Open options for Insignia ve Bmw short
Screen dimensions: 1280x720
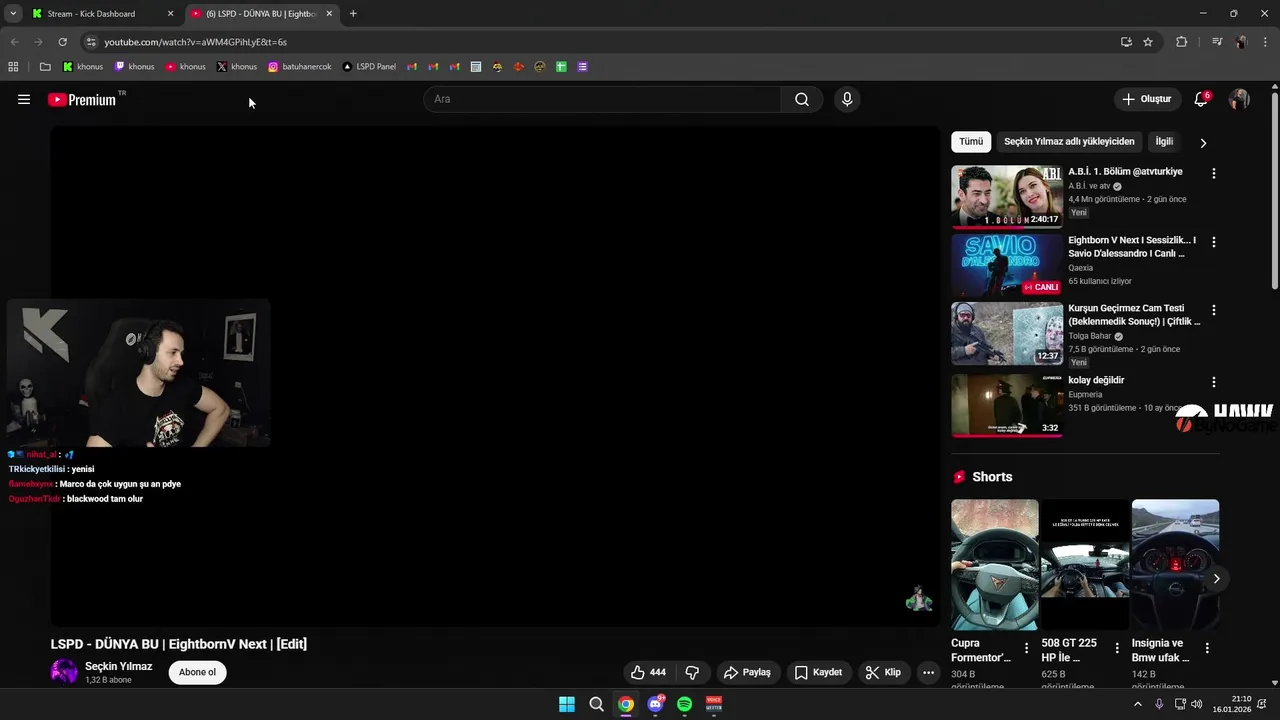click(1207, 648)
